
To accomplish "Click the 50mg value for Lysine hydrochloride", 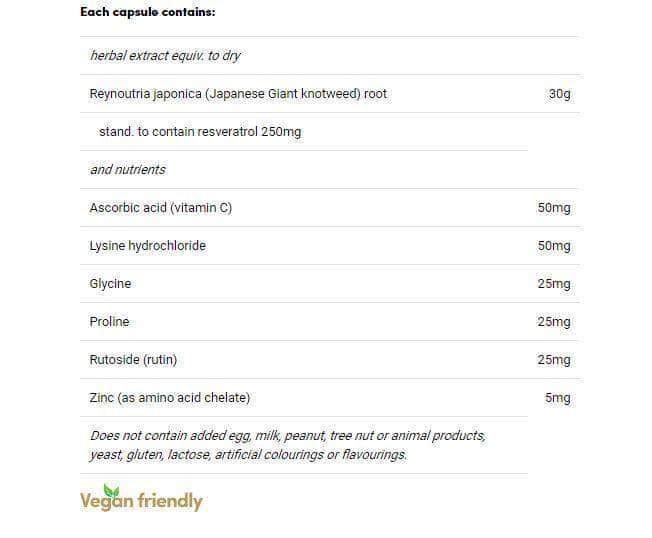I will (x=553, y=246).
